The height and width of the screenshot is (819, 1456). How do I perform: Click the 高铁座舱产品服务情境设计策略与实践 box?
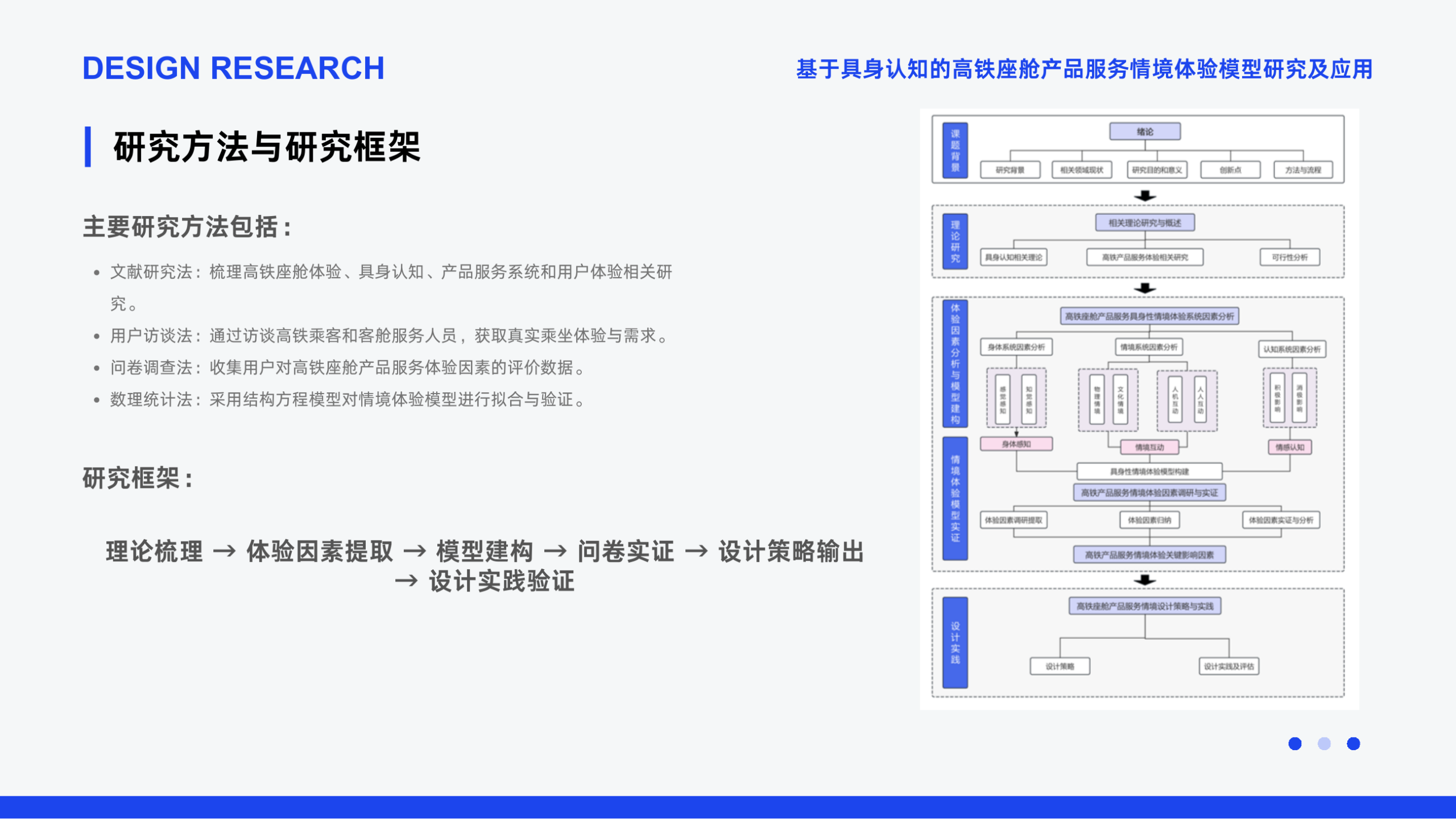coord(1145,606)
